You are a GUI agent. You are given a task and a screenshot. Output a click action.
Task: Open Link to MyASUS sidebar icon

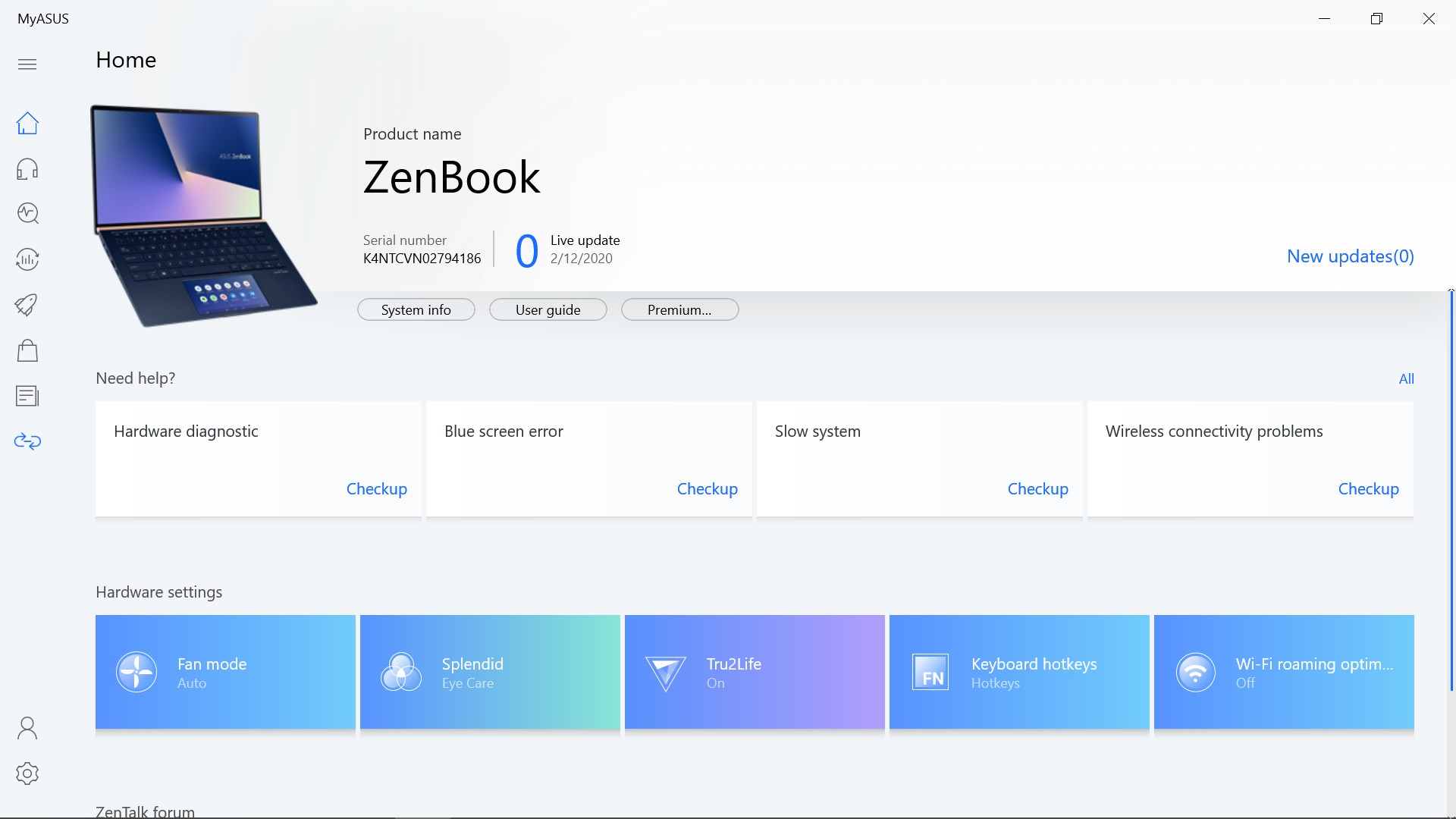[27, 441]
